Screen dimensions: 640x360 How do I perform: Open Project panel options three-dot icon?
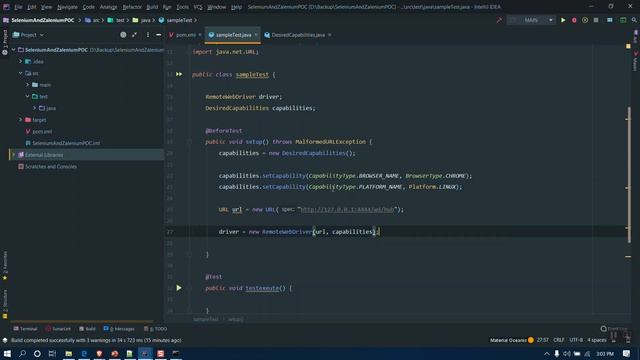click(147, 35)
